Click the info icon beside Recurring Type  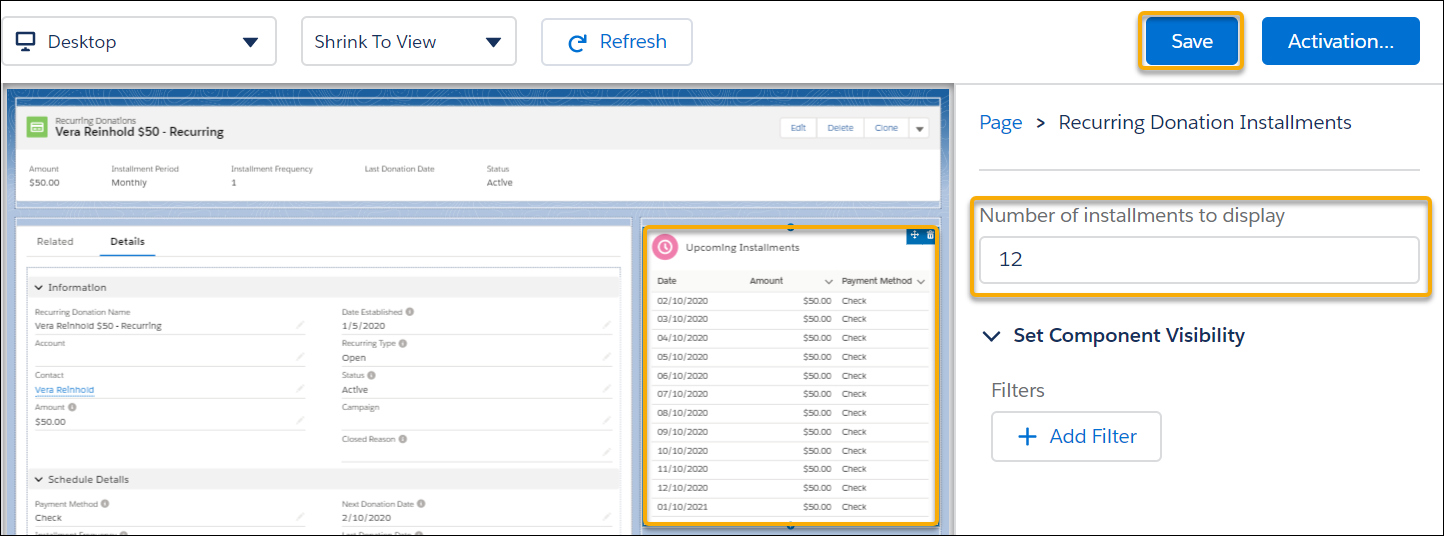pyautogui.click(x=403, y=343)
